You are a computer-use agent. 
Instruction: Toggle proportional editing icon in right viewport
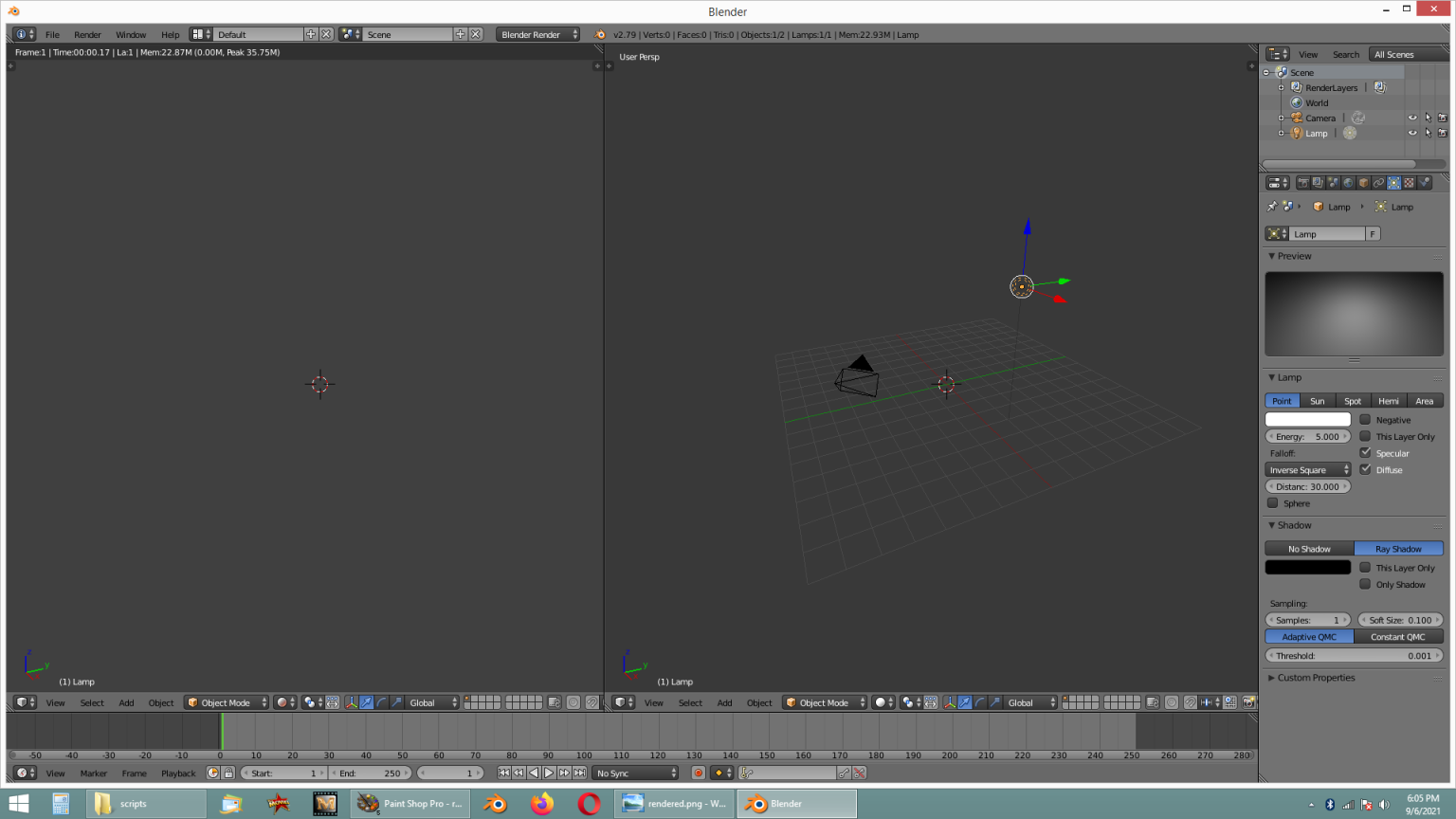point(1172,702)
